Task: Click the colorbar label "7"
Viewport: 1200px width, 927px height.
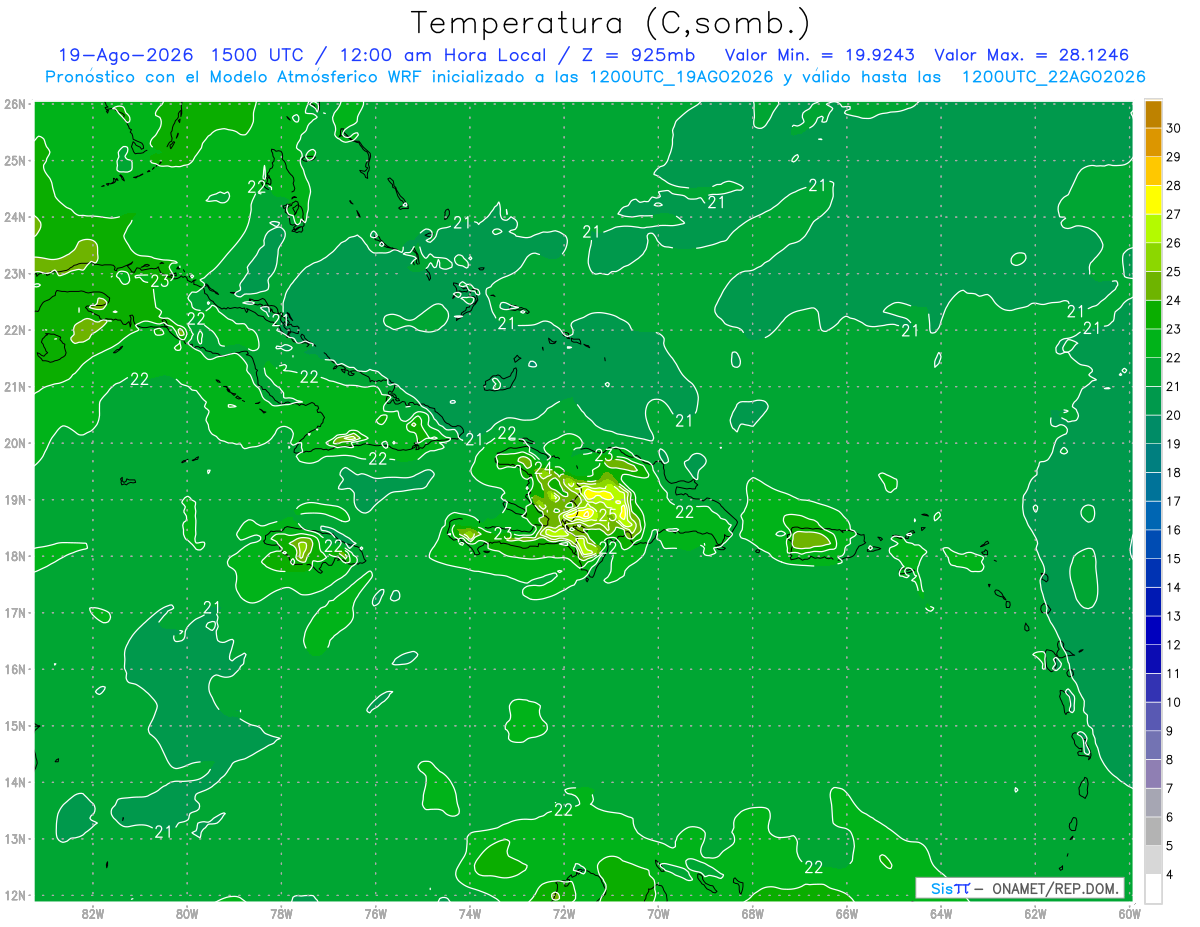Action: coord(1170,789)
